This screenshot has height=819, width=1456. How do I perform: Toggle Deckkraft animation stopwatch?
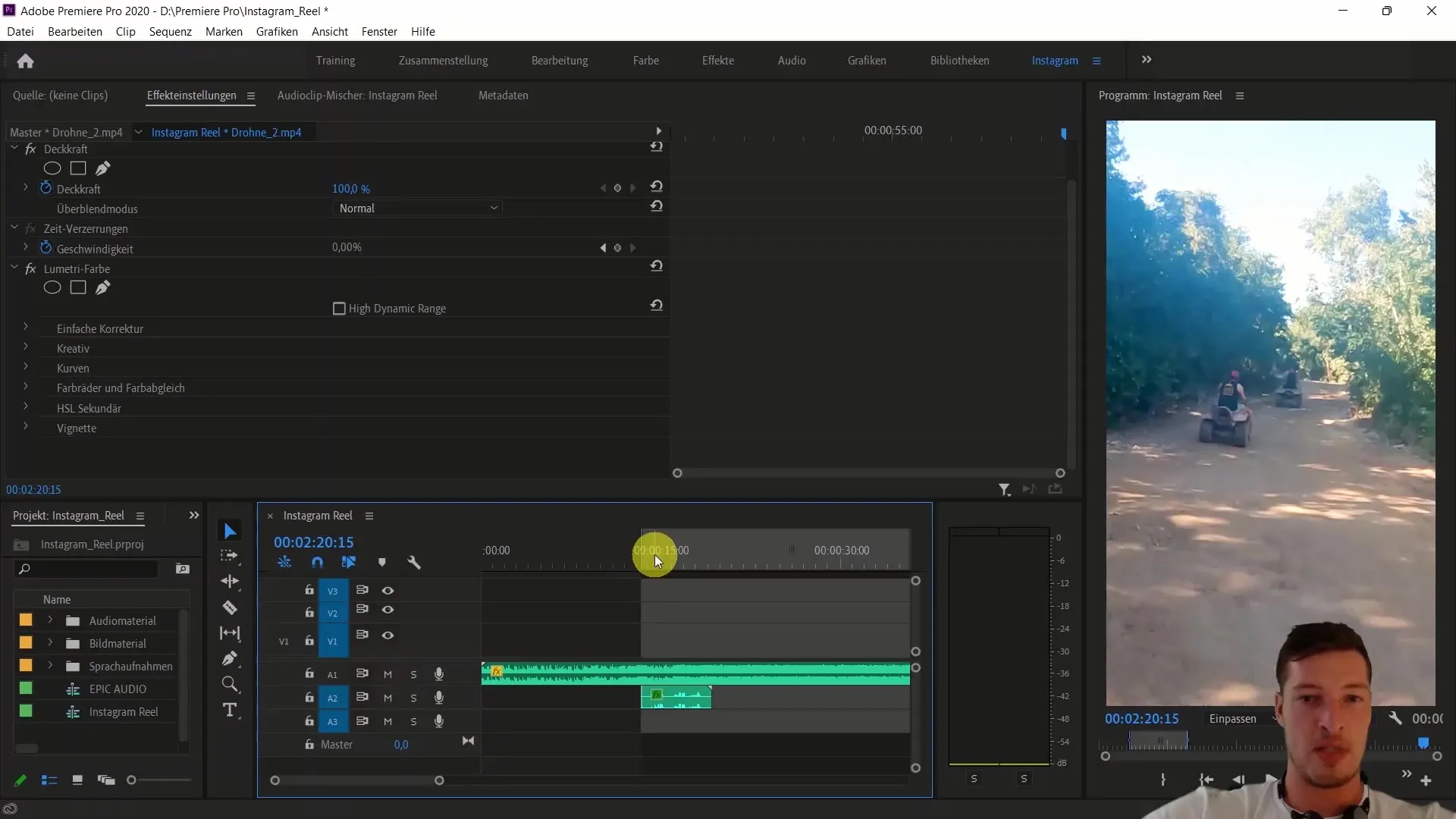click(x=45, y=188)
